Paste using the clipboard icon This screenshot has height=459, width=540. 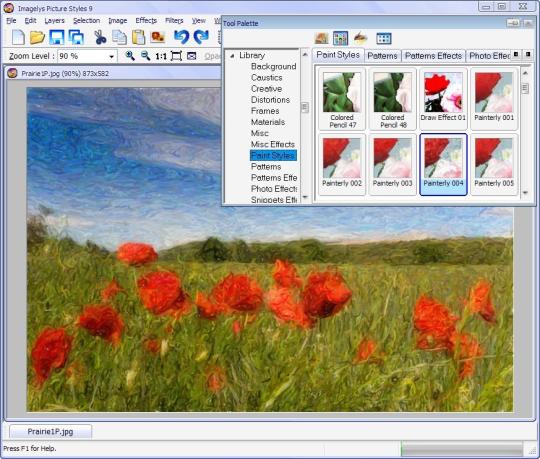tap(138, 37)
